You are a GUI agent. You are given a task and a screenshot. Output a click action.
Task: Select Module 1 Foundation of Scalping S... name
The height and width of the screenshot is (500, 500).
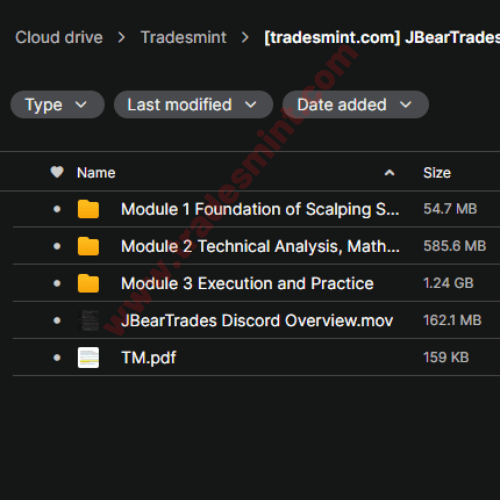pyautogui.click(x=260, y=209)
